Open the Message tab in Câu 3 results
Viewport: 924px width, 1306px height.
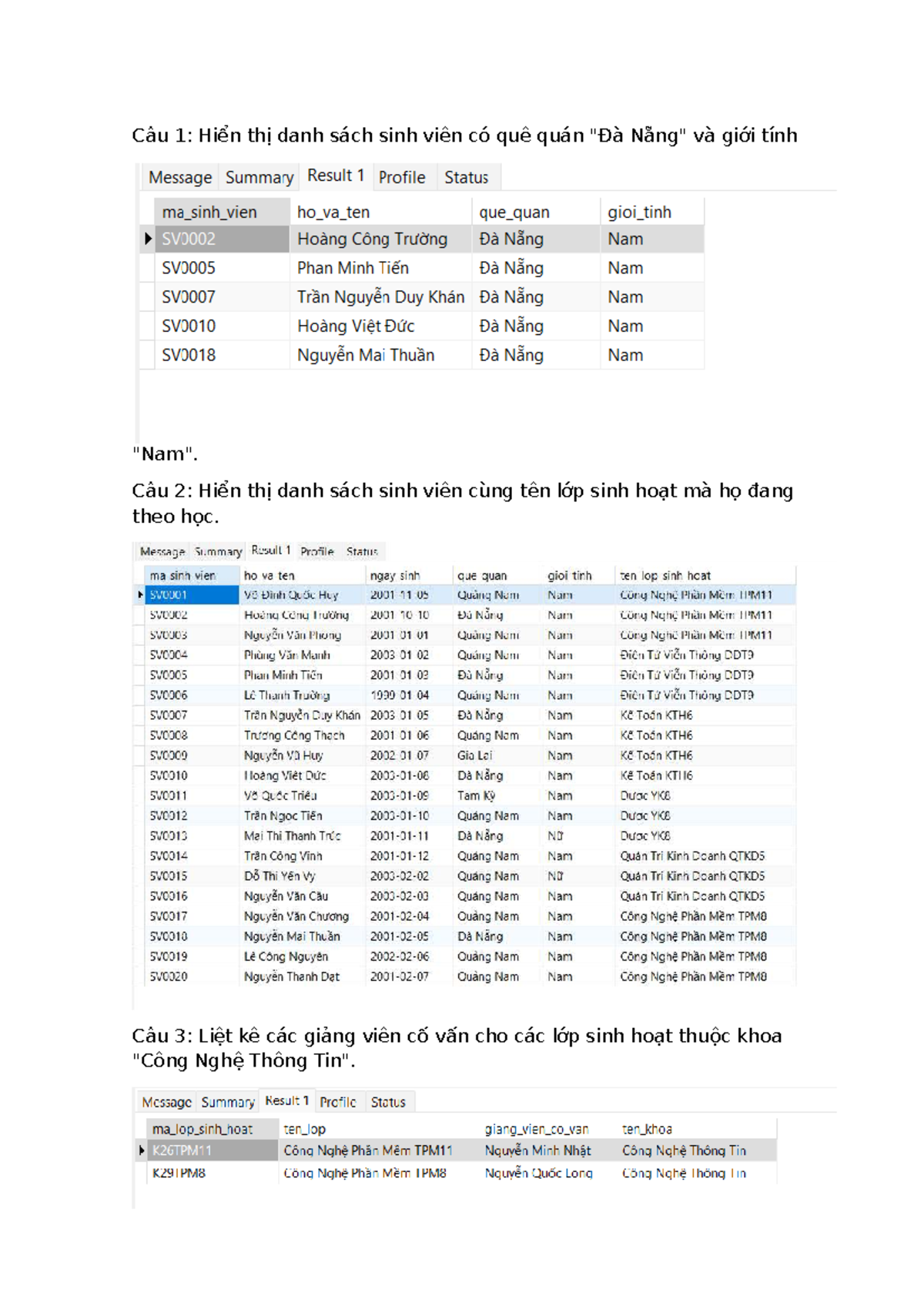click(x=167, y=1102)
